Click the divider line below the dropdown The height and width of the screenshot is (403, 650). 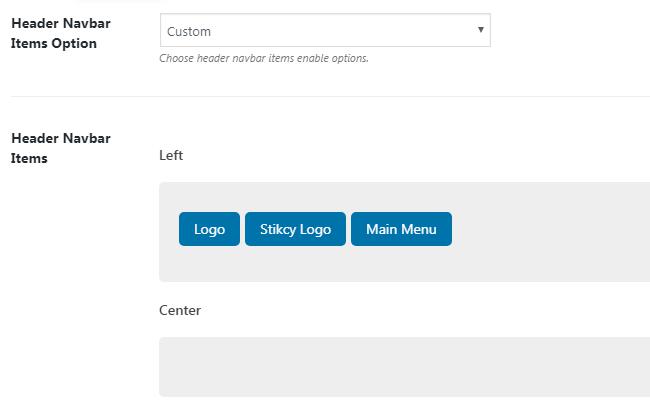pos(330,96)
